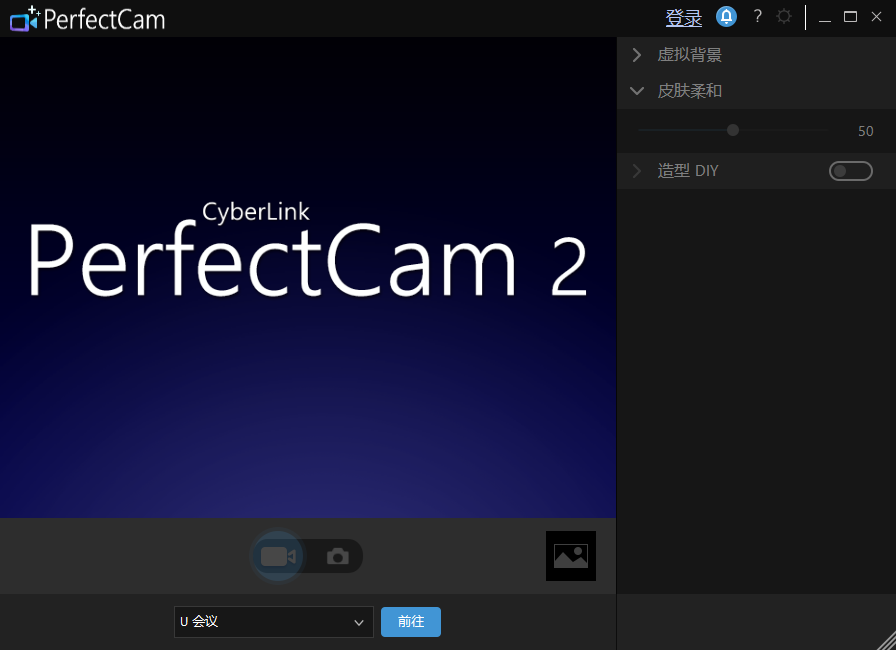Image resolution: width=896 pixels, height=650 pixels.
Task: Adjust the skin smoothing slider handle
Action: (732, 130)
